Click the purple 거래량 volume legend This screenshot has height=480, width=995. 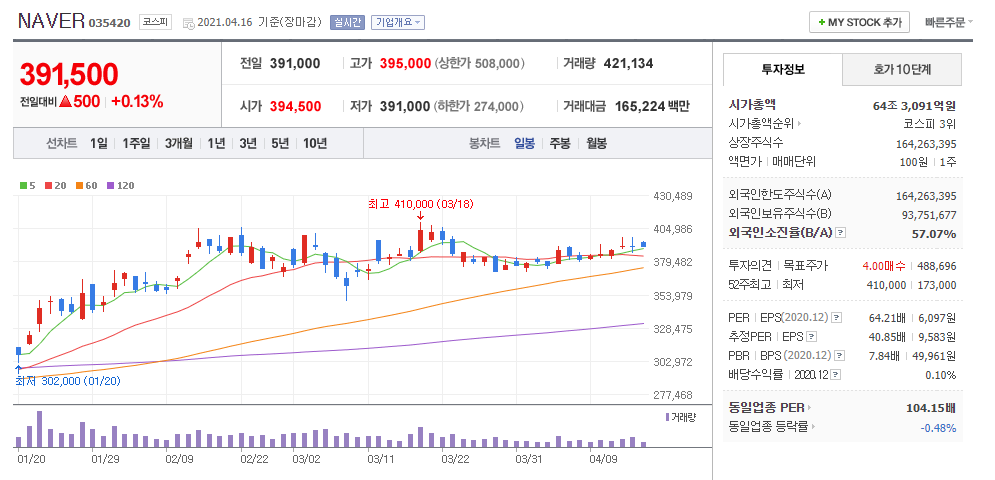click(680, 417)
